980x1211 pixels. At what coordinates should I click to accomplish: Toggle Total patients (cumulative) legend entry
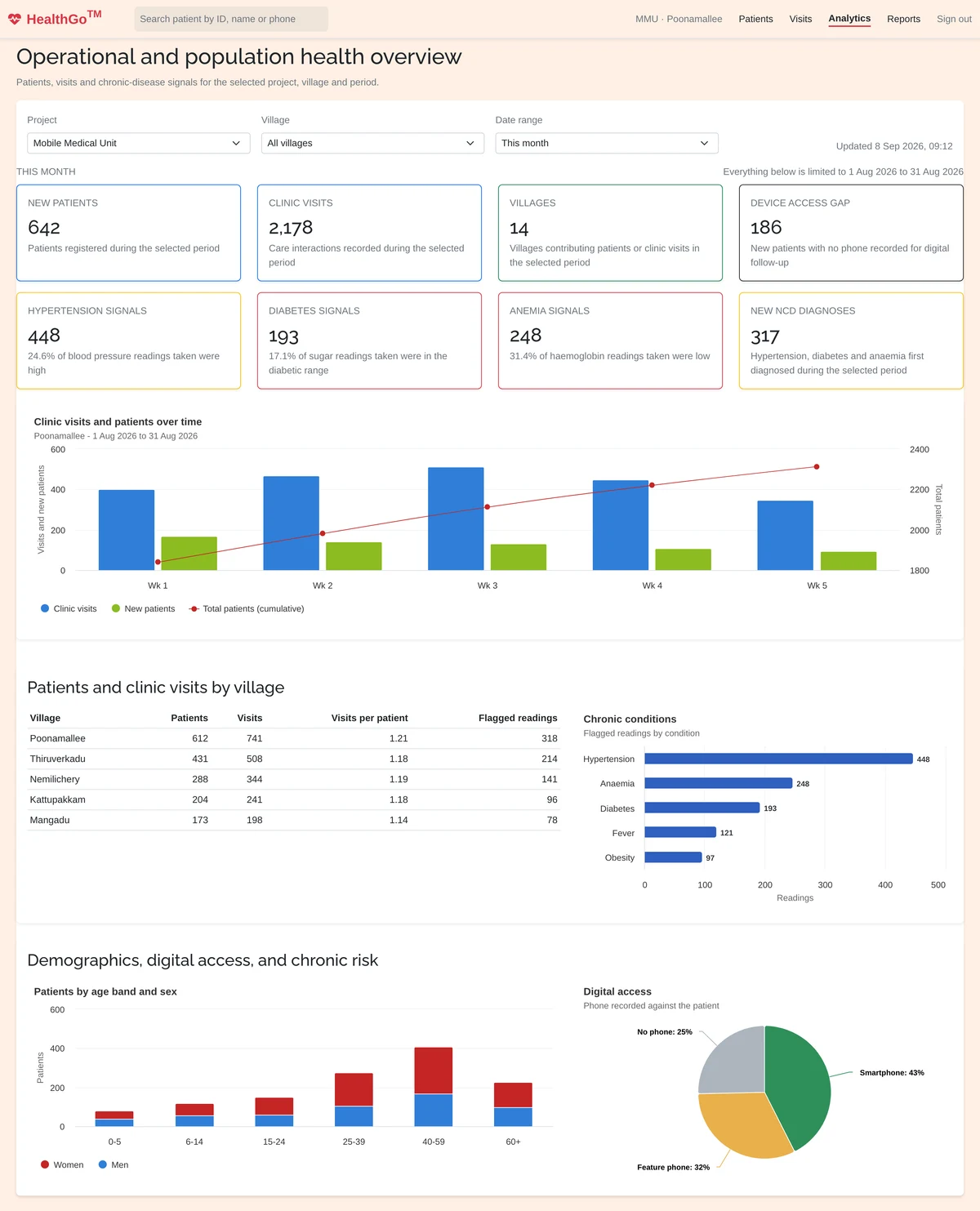coord(246,608)
